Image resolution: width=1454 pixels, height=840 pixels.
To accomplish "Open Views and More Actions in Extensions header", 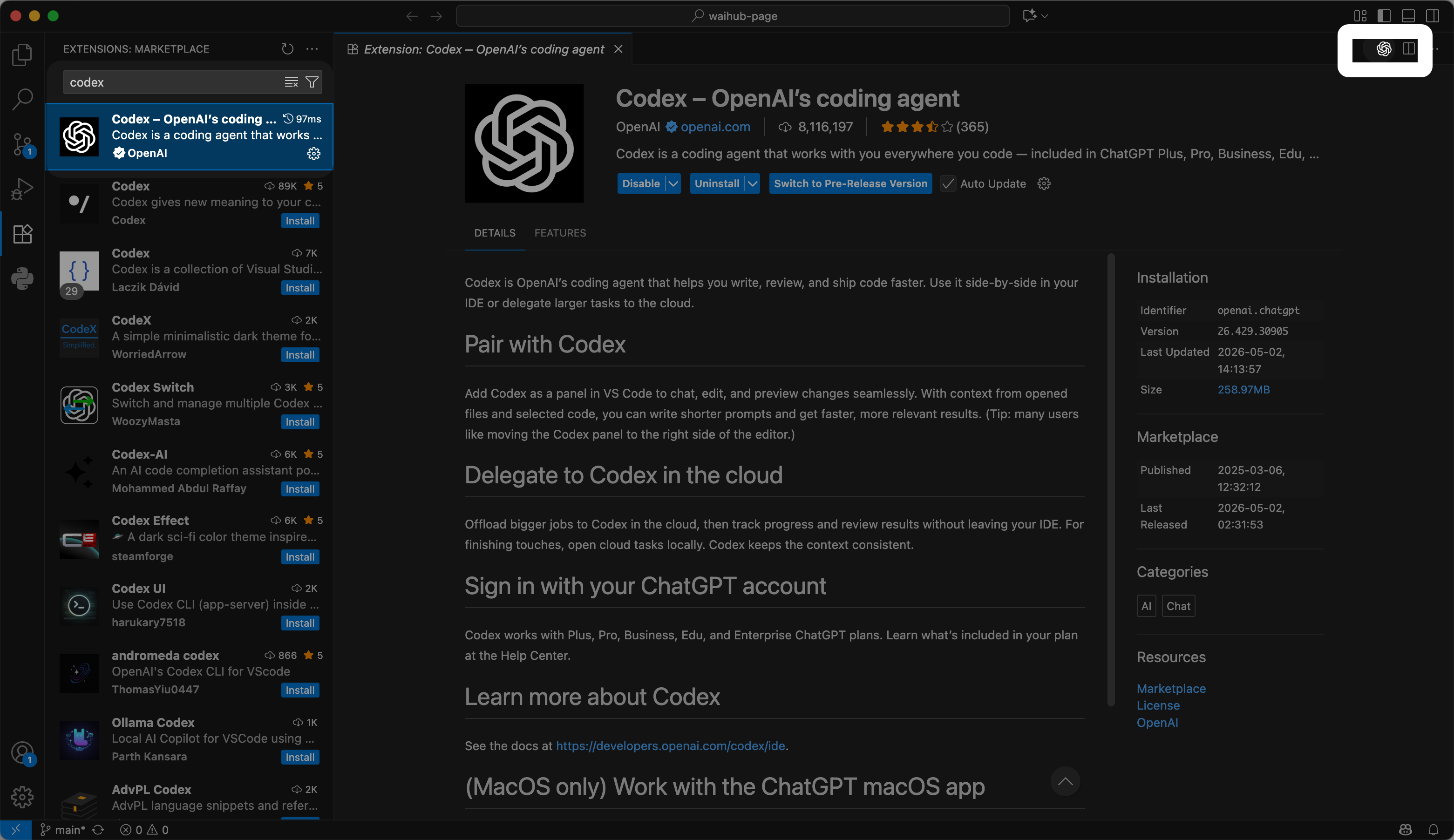I will [x=312, y=49].
